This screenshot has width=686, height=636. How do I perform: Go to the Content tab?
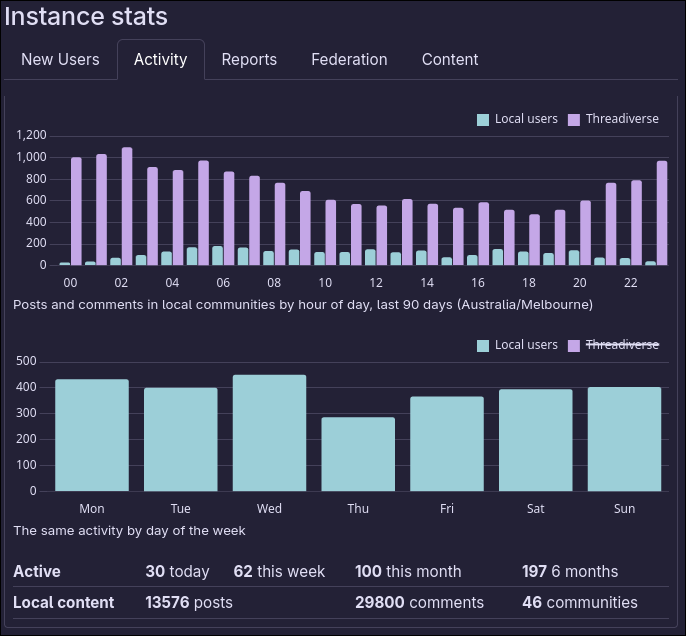click(450, 59)
